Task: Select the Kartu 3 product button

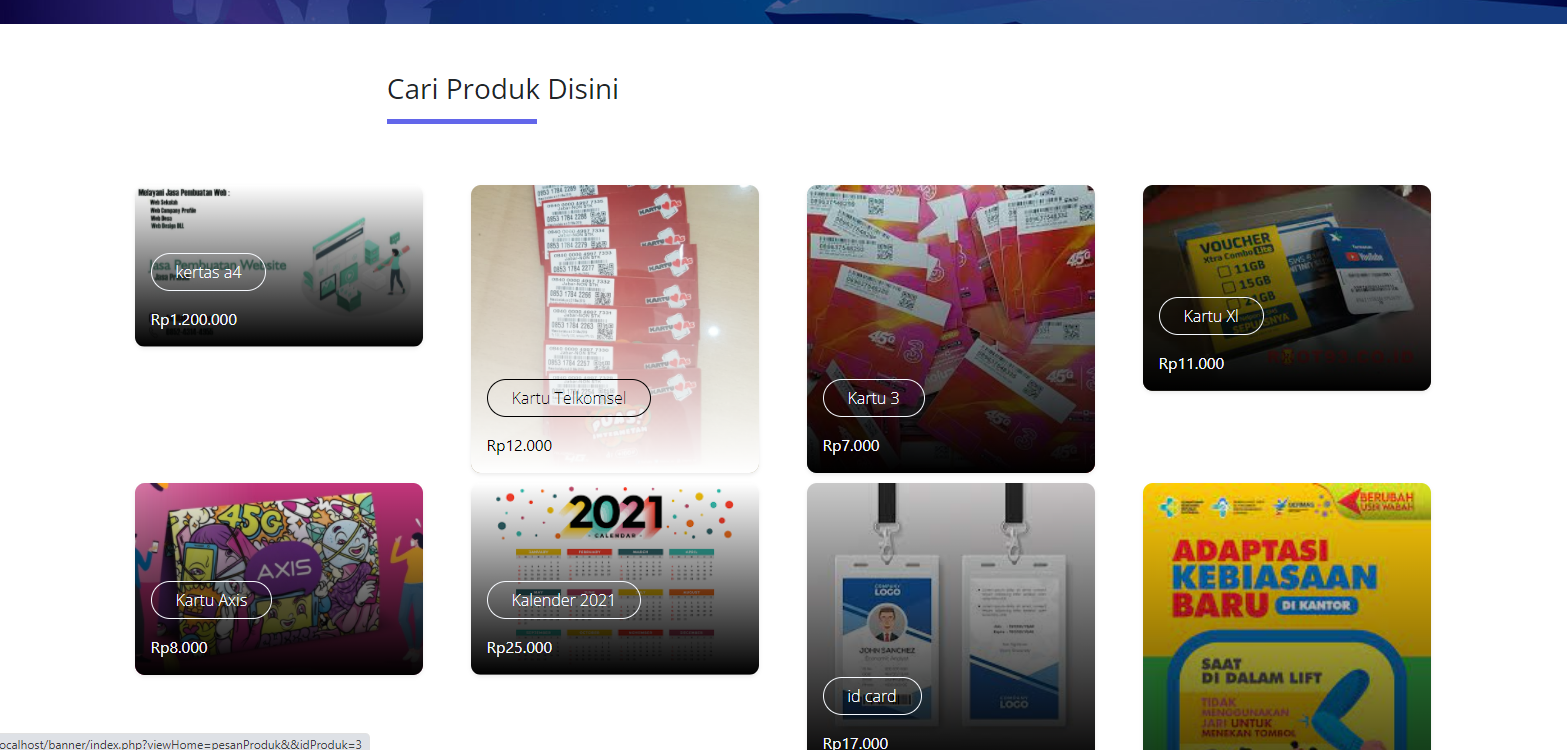Action: (874, 398)
